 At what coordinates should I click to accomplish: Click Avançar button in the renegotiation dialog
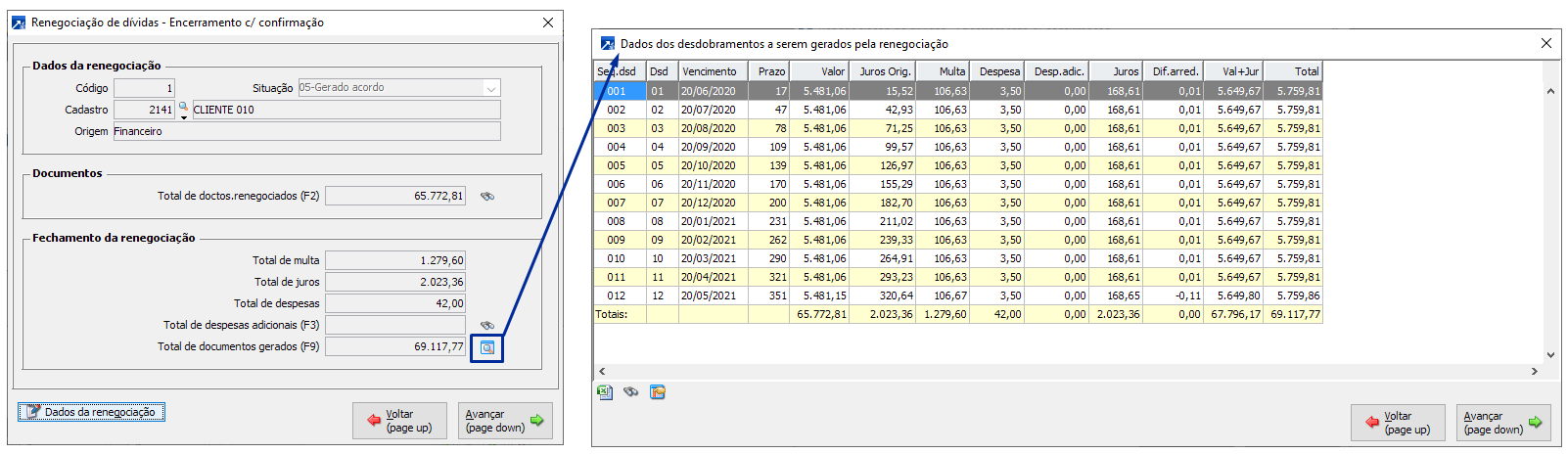click(505, 421)
